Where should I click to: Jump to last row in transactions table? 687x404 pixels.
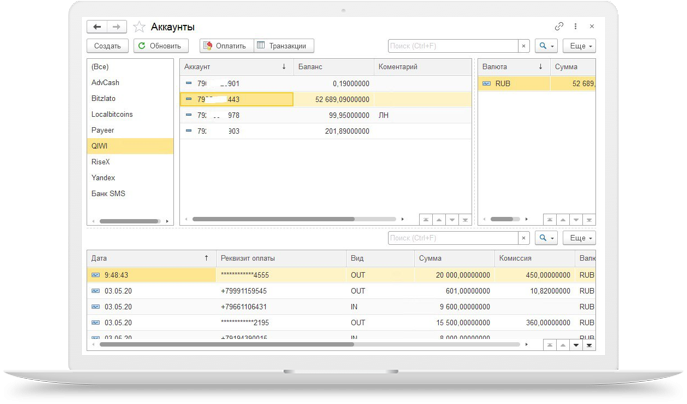(x=589, y=345)
